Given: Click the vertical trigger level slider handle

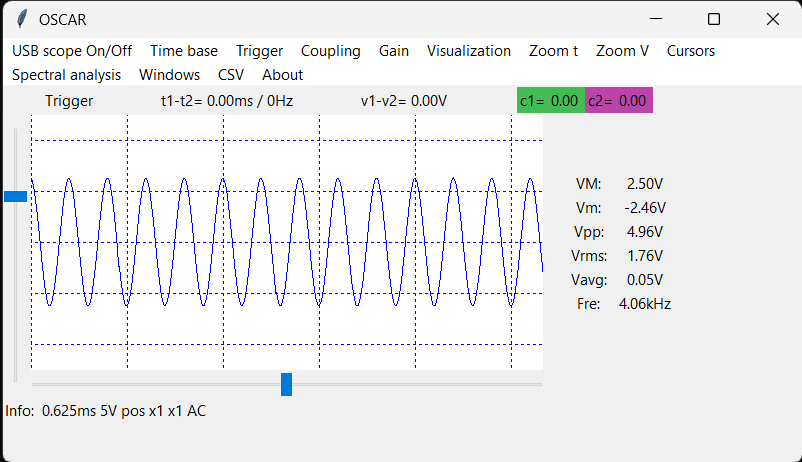Looking at the screenshot, I should (15, 196).
